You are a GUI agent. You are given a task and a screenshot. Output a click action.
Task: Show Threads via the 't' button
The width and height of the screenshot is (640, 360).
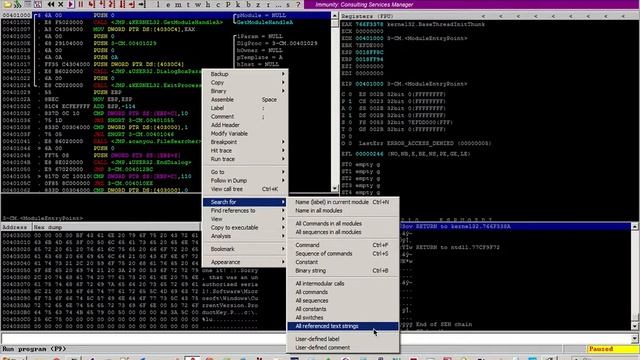click(x=188, y=4)
